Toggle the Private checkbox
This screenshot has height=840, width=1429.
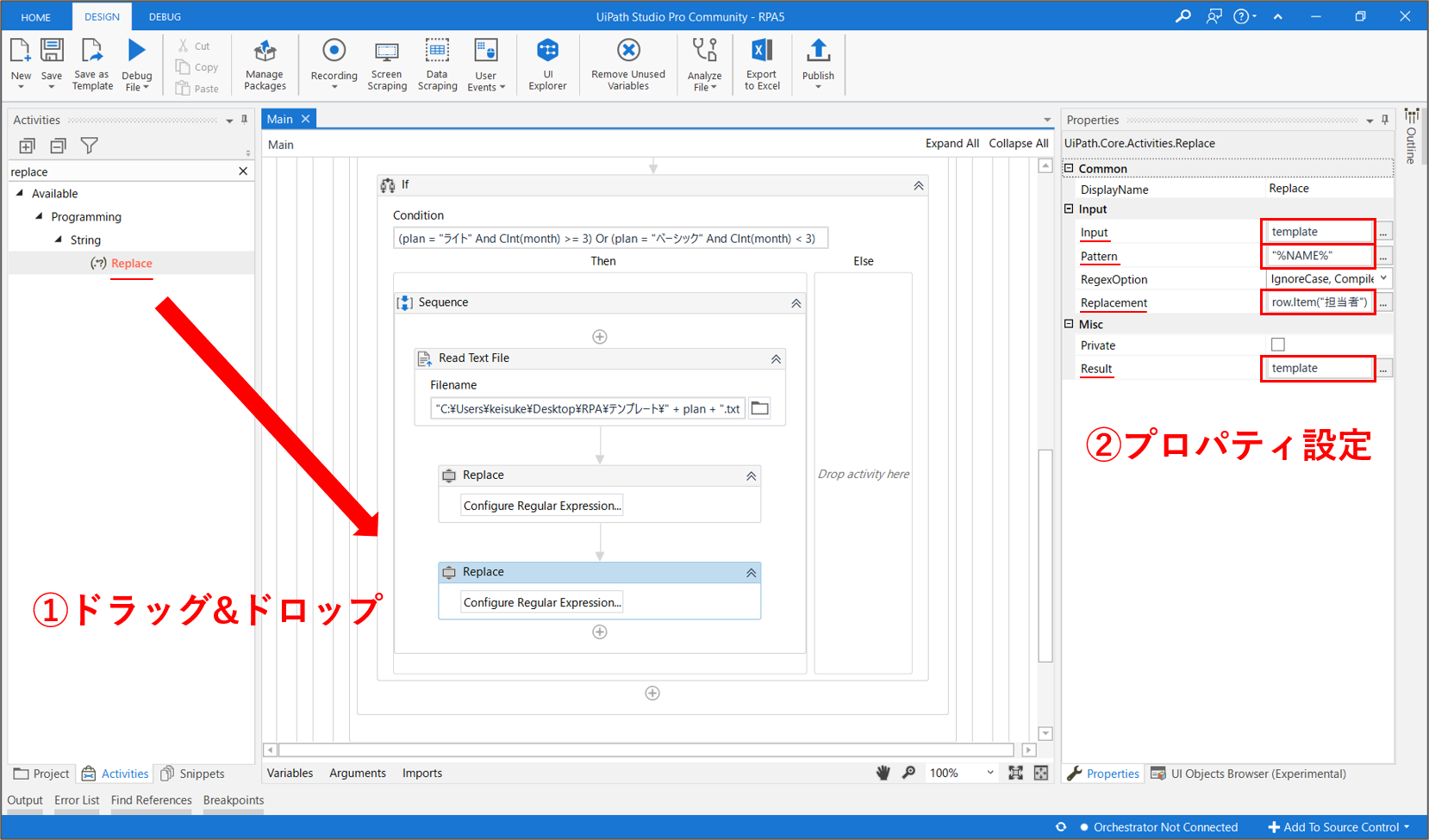(x=1278, y=345)
